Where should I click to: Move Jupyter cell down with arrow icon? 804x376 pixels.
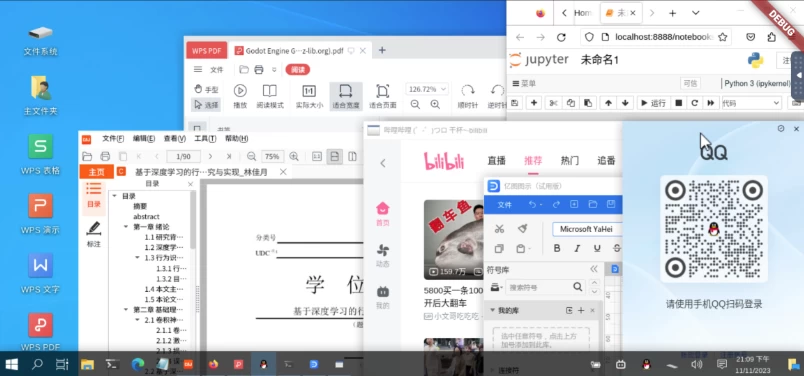coord(625,103)
